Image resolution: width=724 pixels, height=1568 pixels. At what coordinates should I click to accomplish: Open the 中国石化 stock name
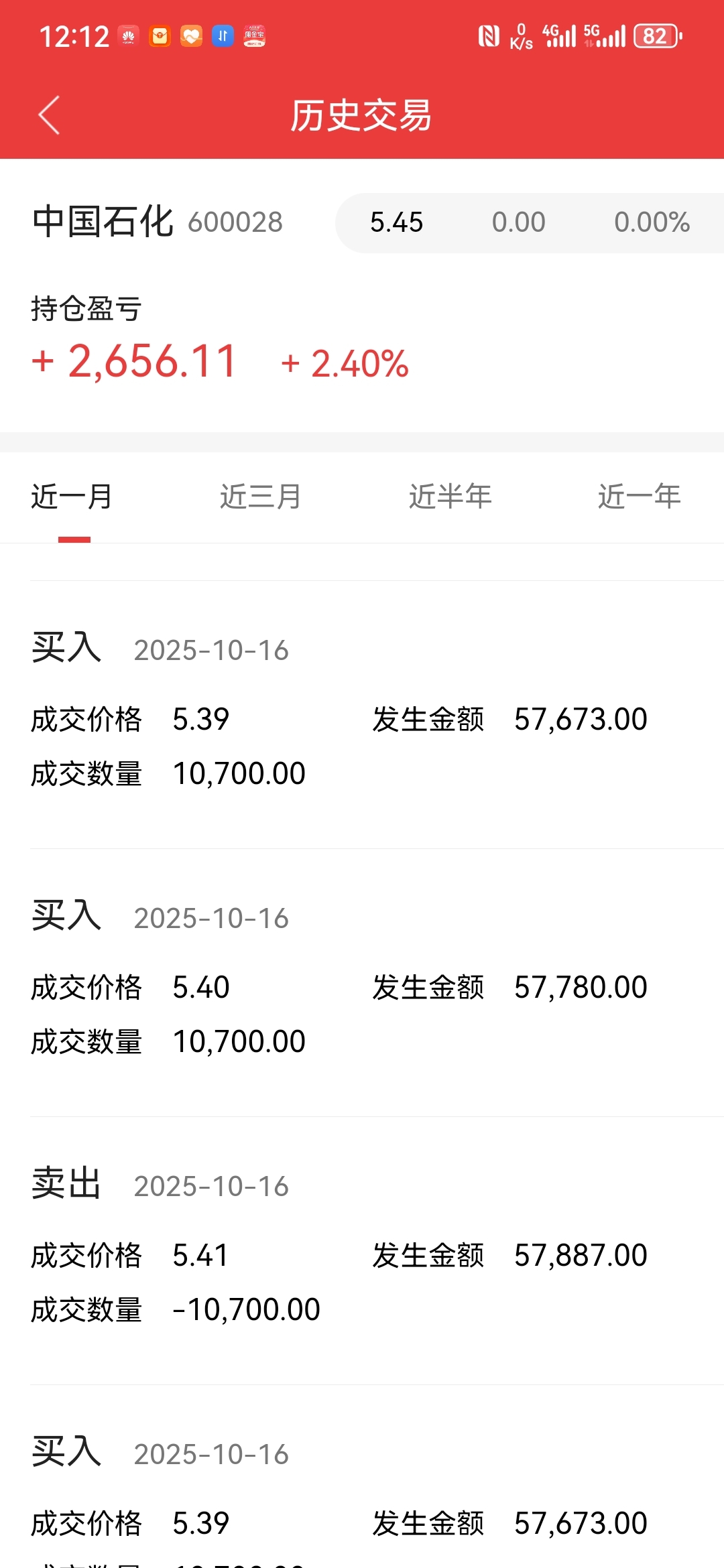[x=103, y=222]
